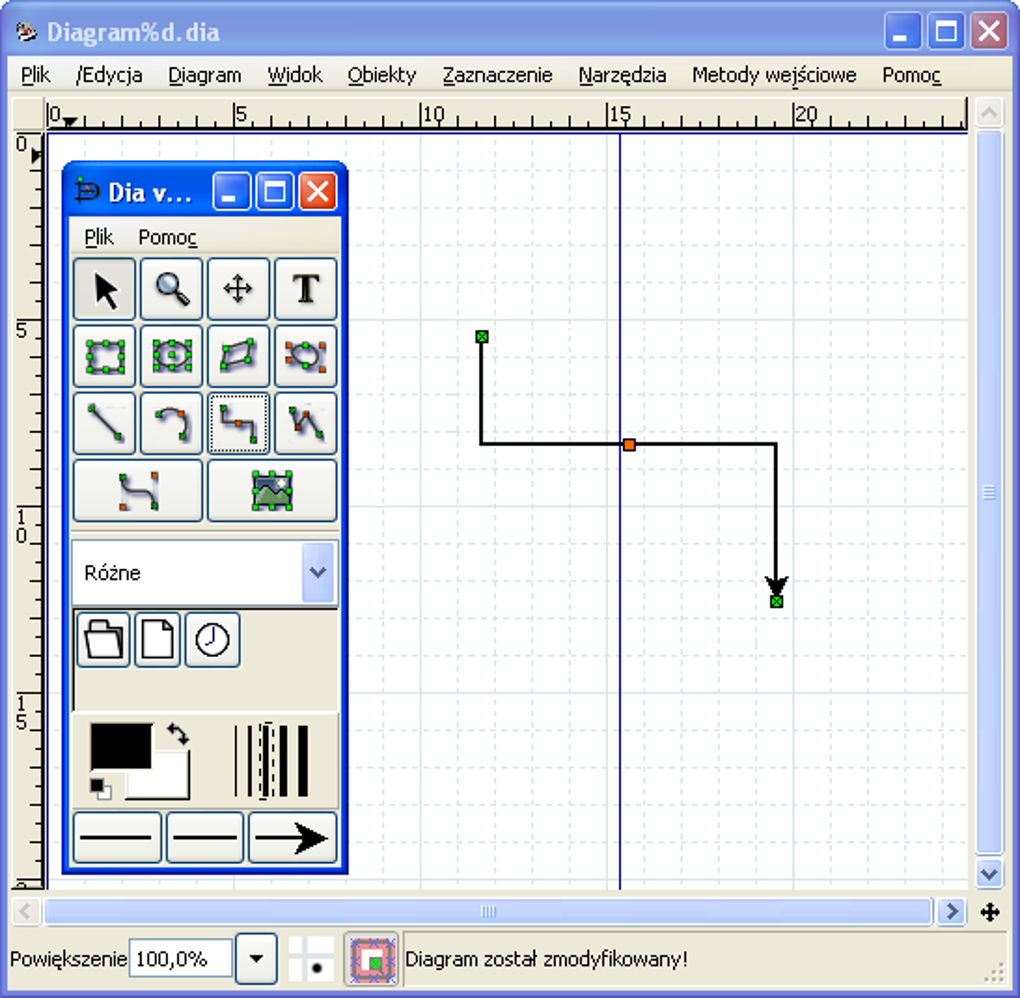The height and width of the screenshot is (998, 1020).
Task: Select the Zoom tool in the toolbox
Action: point(171,289)
